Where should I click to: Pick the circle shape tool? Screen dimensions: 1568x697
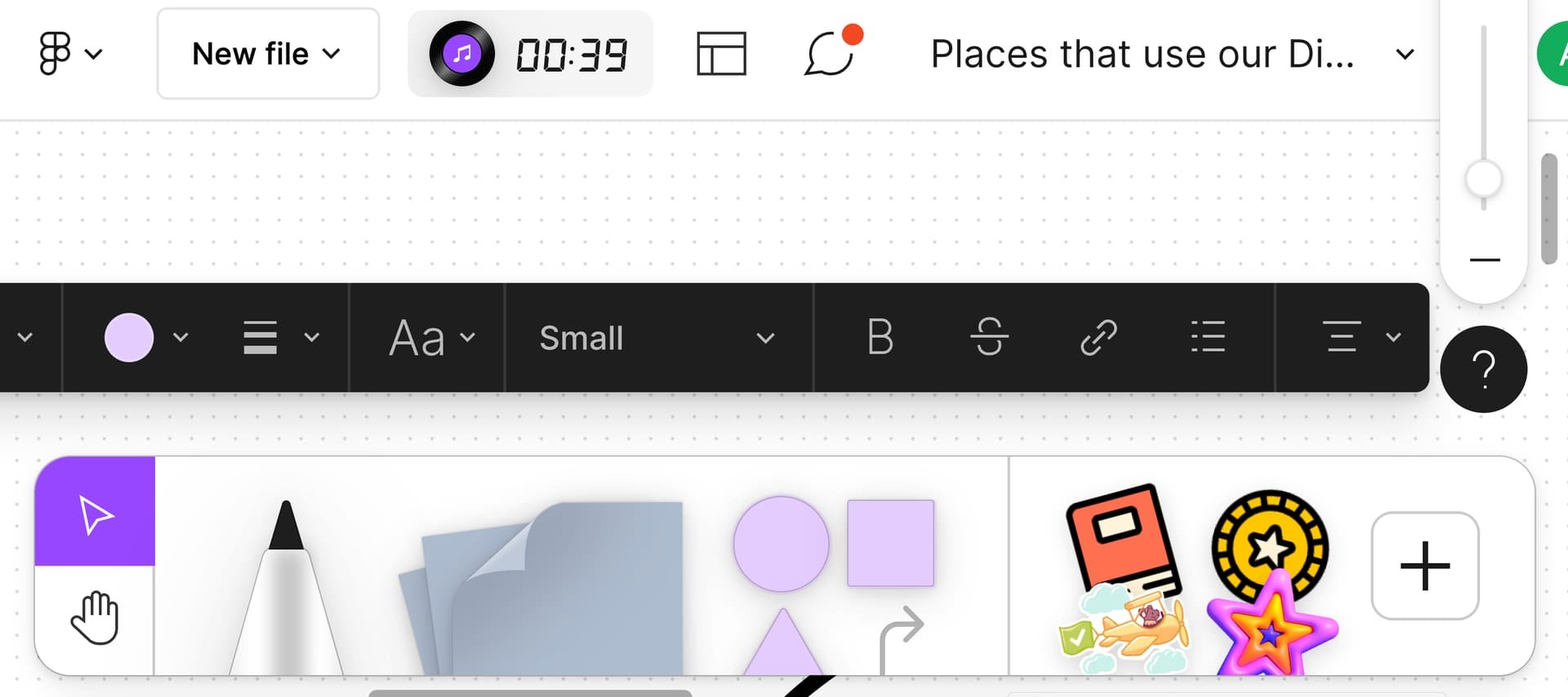pyautogui.click(x=781, y=544)
